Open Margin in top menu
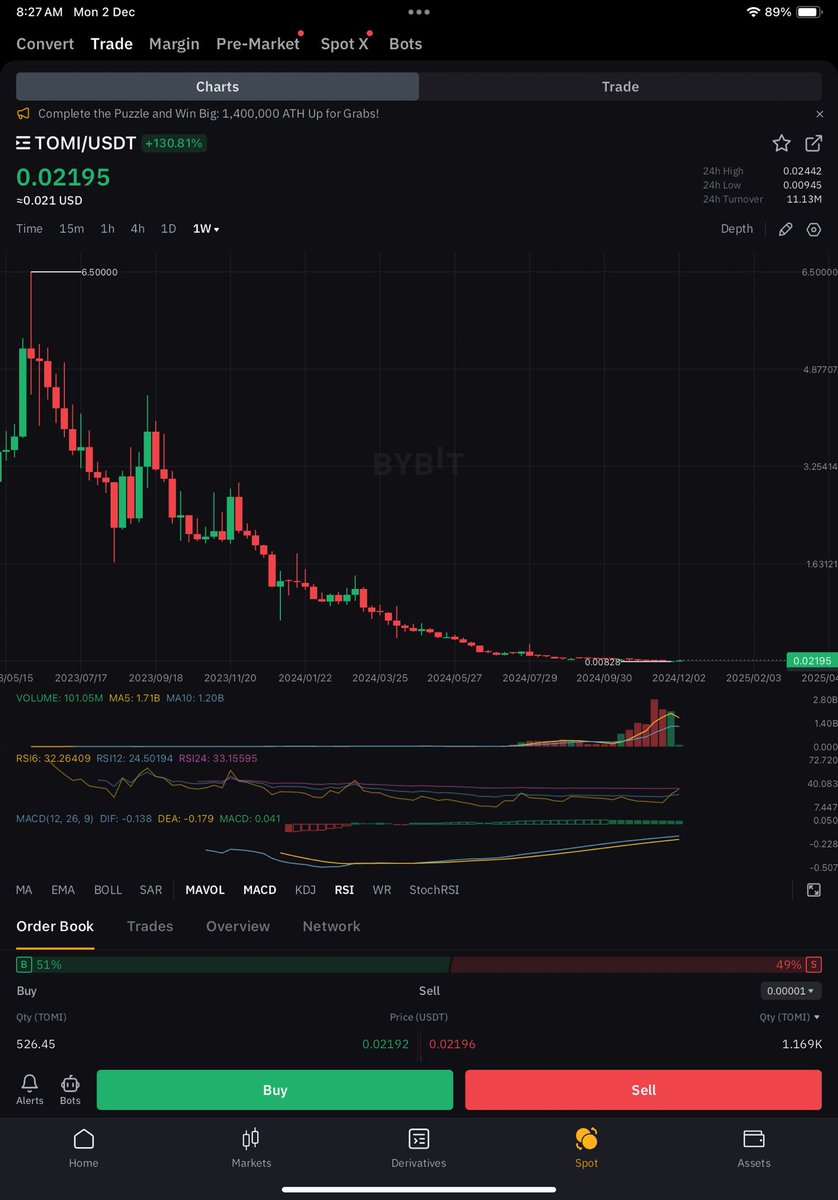Screen dimensions: 838x1200 pyautogui.click(x=174, y=44)
